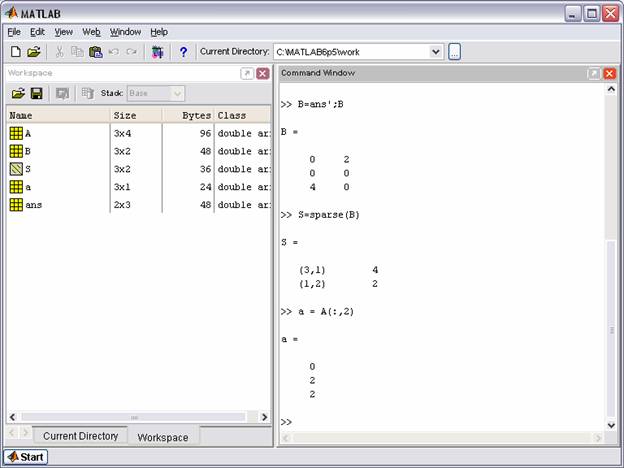624x468 pixels.
Task: Browse for folder with ellipsis button
Action: pyautogui.click(x=454, y=52)
